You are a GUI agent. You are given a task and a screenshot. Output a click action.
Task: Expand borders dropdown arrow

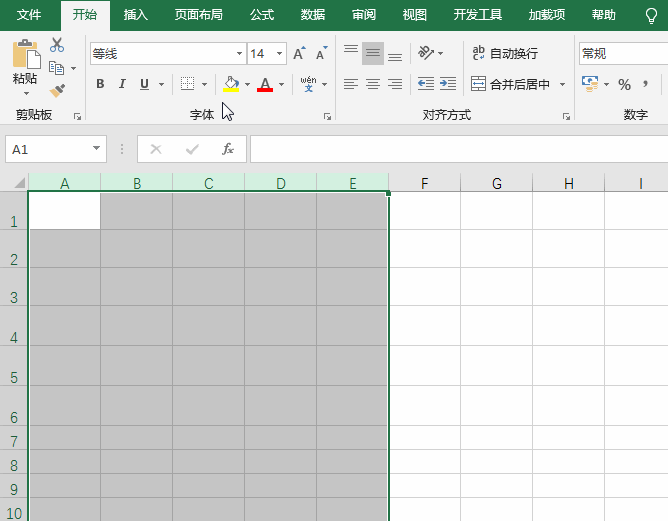pyautogui.click(x=204, y=84)
